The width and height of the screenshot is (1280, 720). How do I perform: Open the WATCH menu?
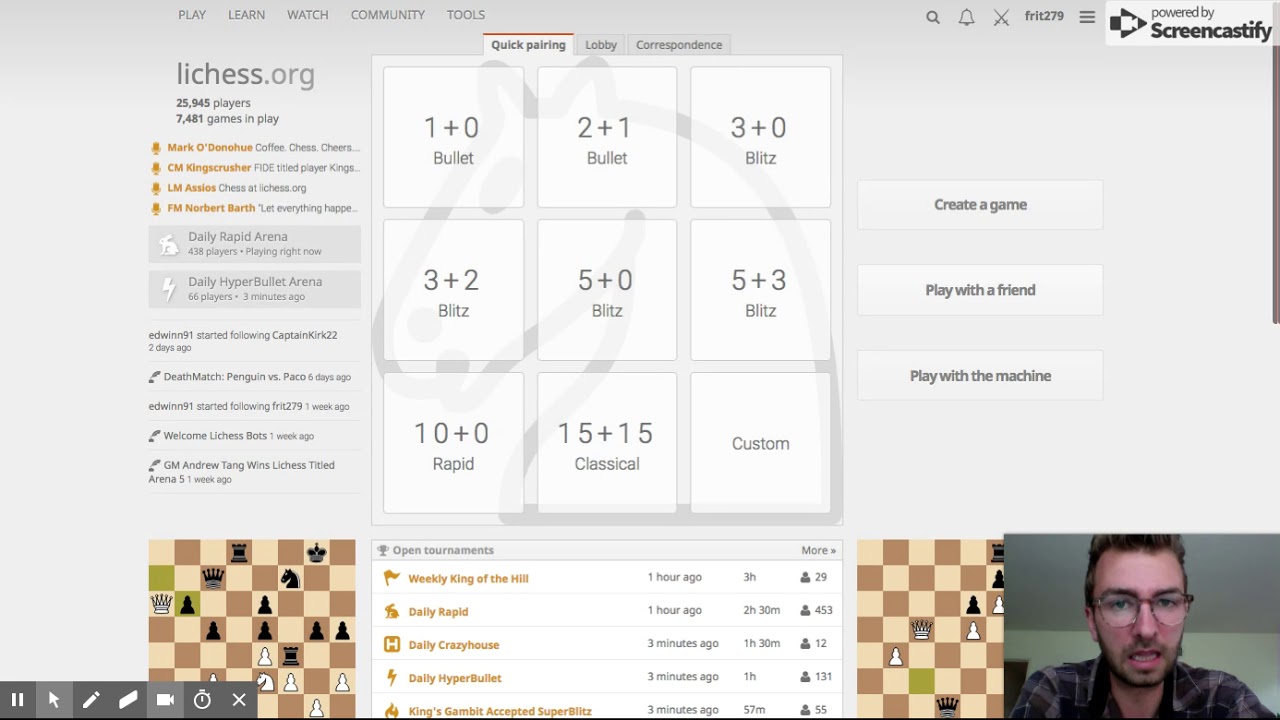click(308, 15)
